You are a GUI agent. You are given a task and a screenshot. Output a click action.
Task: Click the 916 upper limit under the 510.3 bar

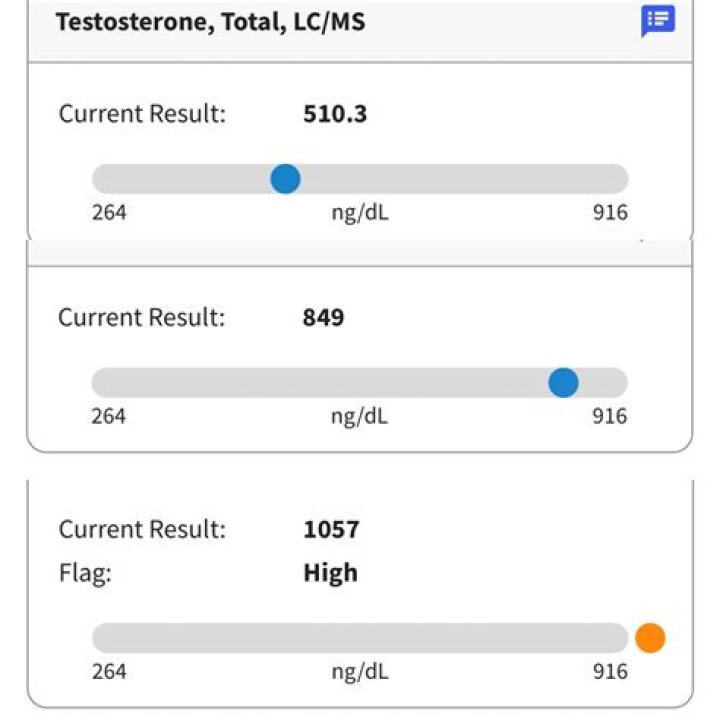tap(610, 213)
